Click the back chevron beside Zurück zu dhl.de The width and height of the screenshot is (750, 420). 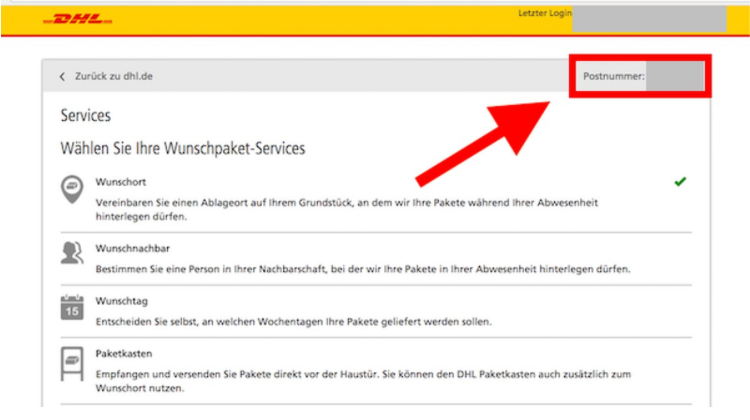pyautogui.click(x=62, y=77)
